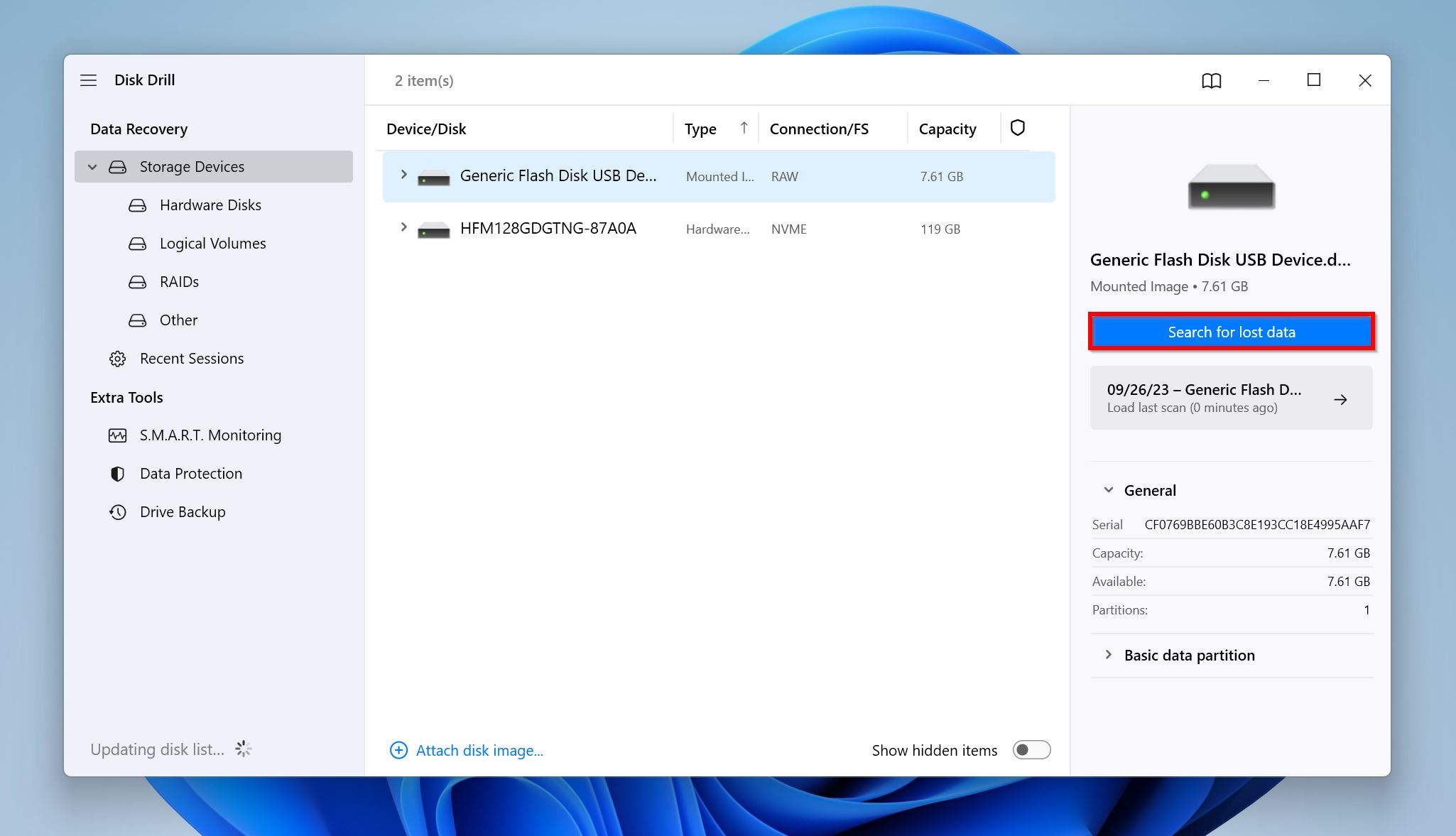1456x836 pixels.
Task: Click the S.M.A.R.T. Monitoring icon
Action: click(x=119, y=434)
